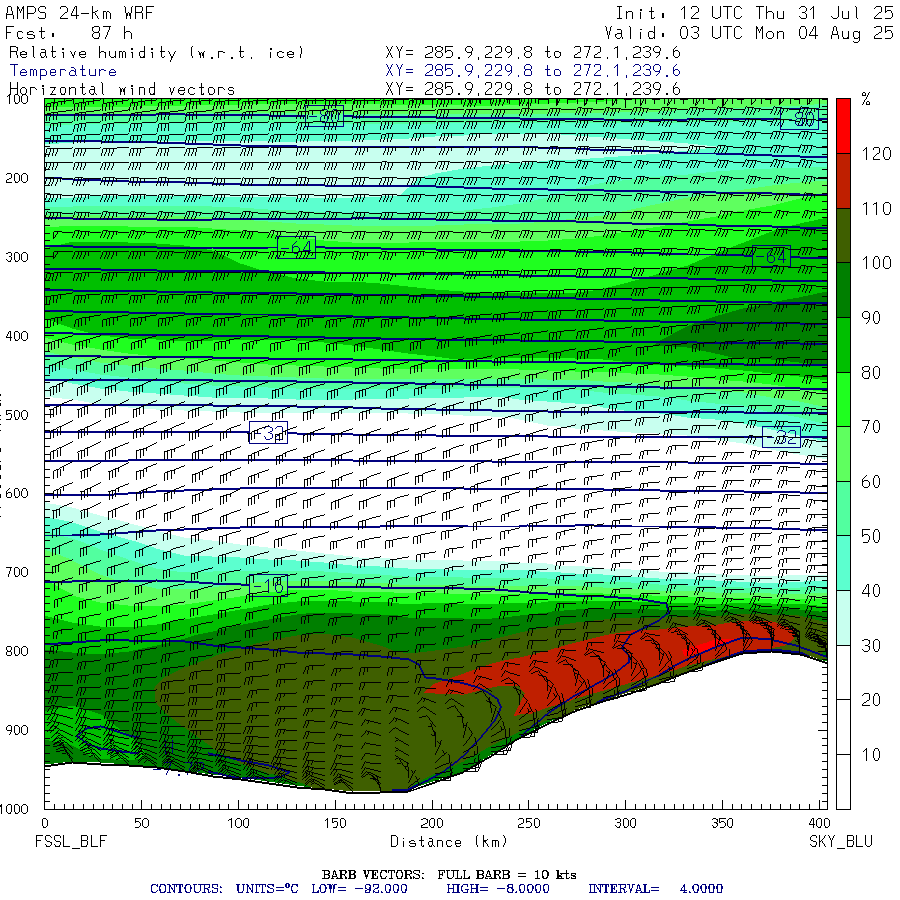
Task: Click the 'LOW= -92.000' footer value
Action: tap(359, 889)
